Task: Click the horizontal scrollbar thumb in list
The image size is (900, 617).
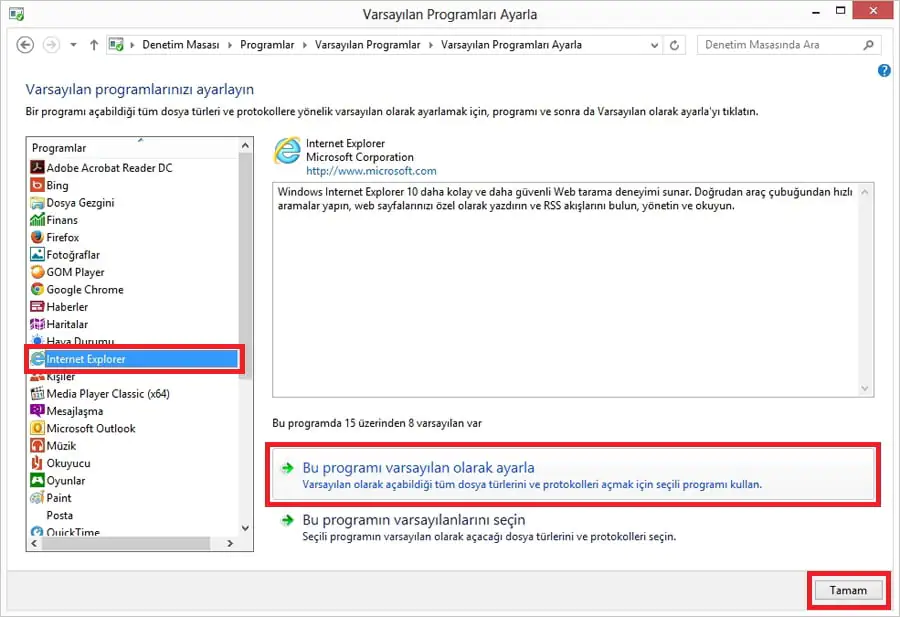Action: click(x=126, y=543)
